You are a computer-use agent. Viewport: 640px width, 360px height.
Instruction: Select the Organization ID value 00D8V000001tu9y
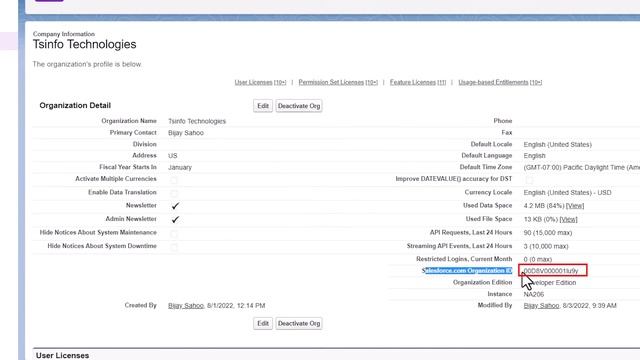pos(551,271)
